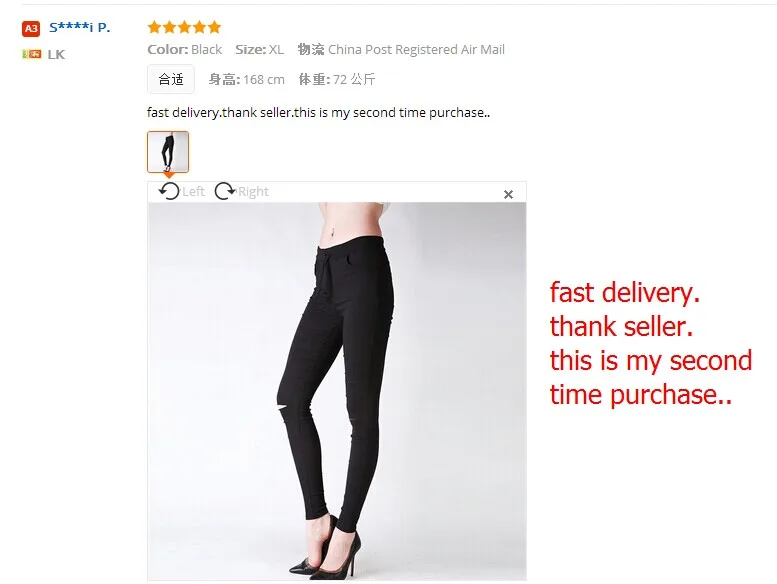Image resolution: width=777 pixels, height=584 pixels.
Task: Click the A3 member level badge
Action: point(31,29)
